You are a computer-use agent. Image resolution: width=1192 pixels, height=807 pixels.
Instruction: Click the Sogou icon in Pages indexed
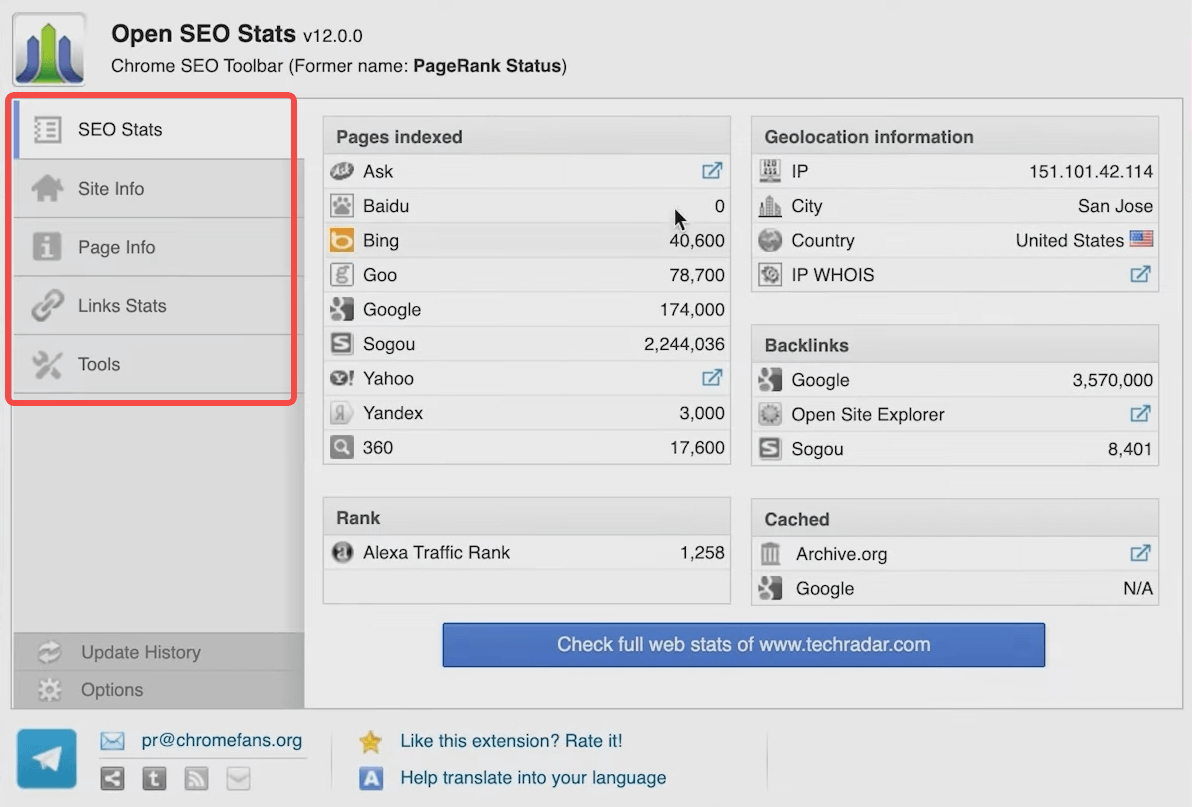(341, 343)
